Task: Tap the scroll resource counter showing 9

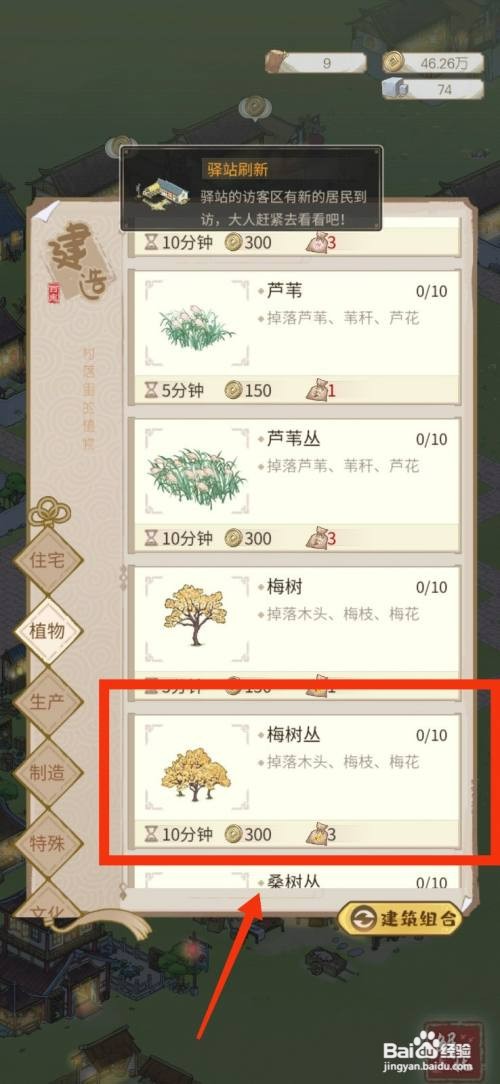Action: [316, 62]
